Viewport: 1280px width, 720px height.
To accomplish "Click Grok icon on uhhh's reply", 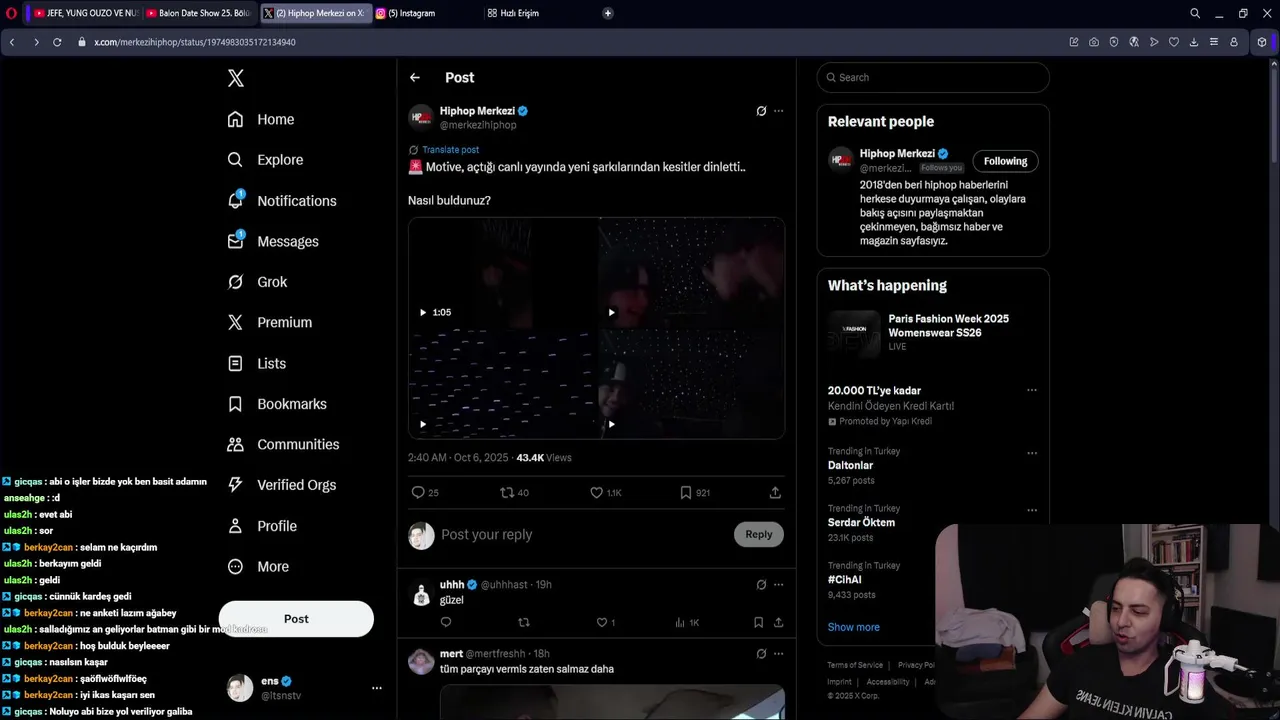I will [x=761, y=585].
